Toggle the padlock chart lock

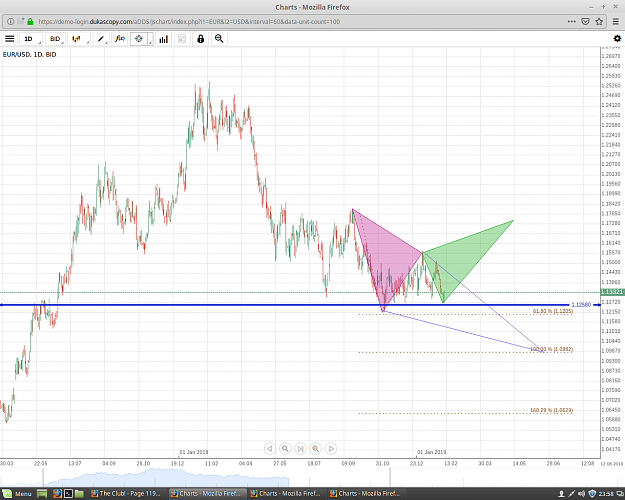pyautogui.click(x=200, y=39)
